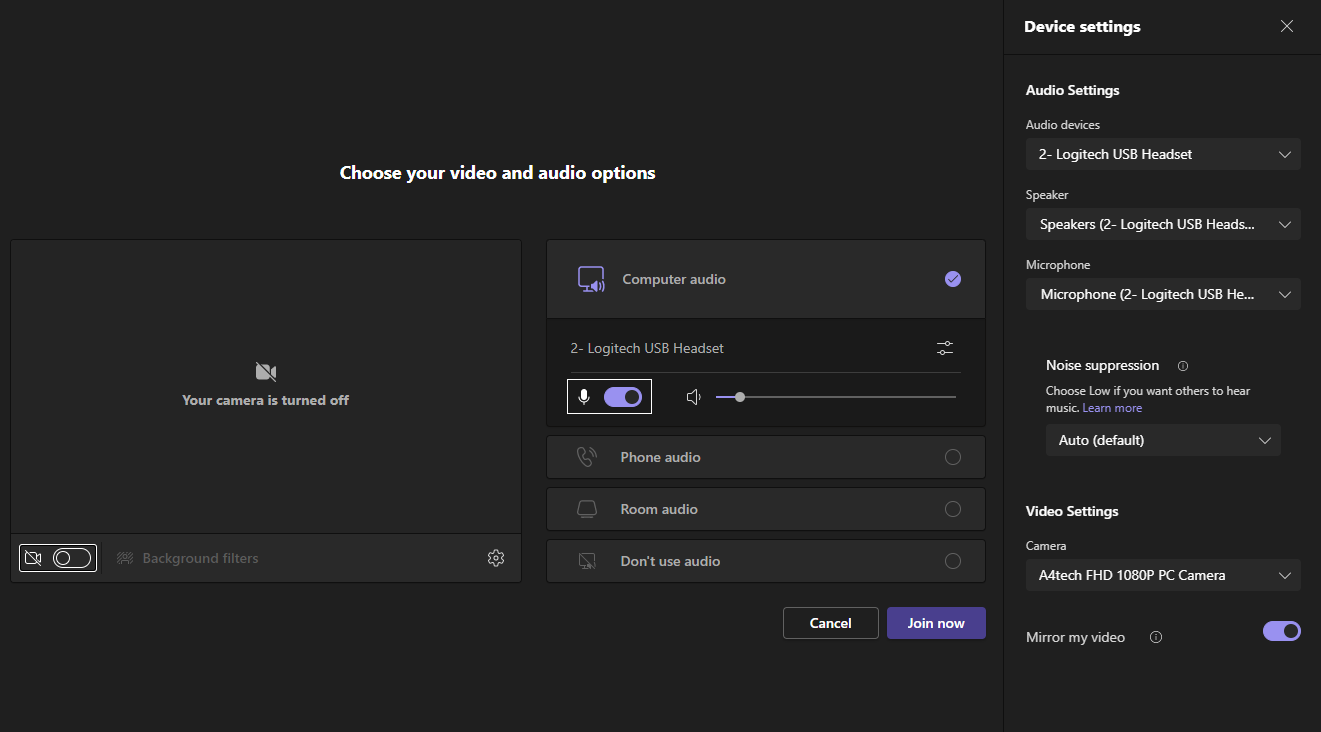
Task: Click the Background filters icon
Action: tap(125, 558)
